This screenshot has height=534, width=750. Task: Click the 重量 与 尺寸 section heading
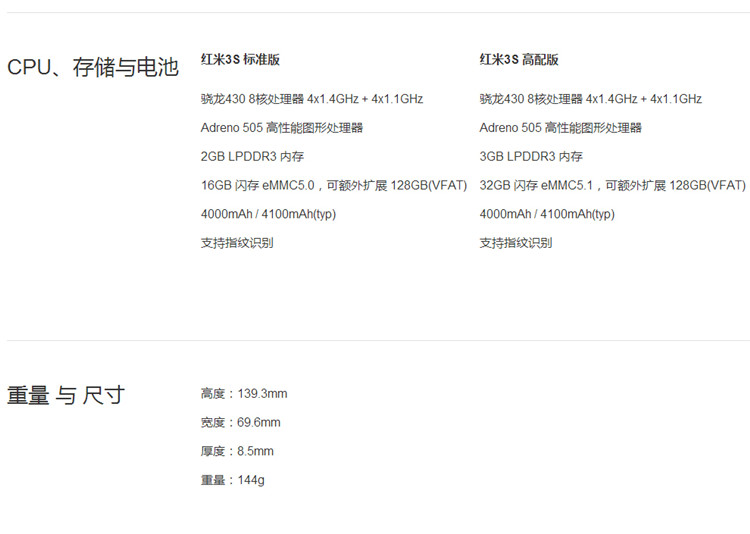click(65, 395)
